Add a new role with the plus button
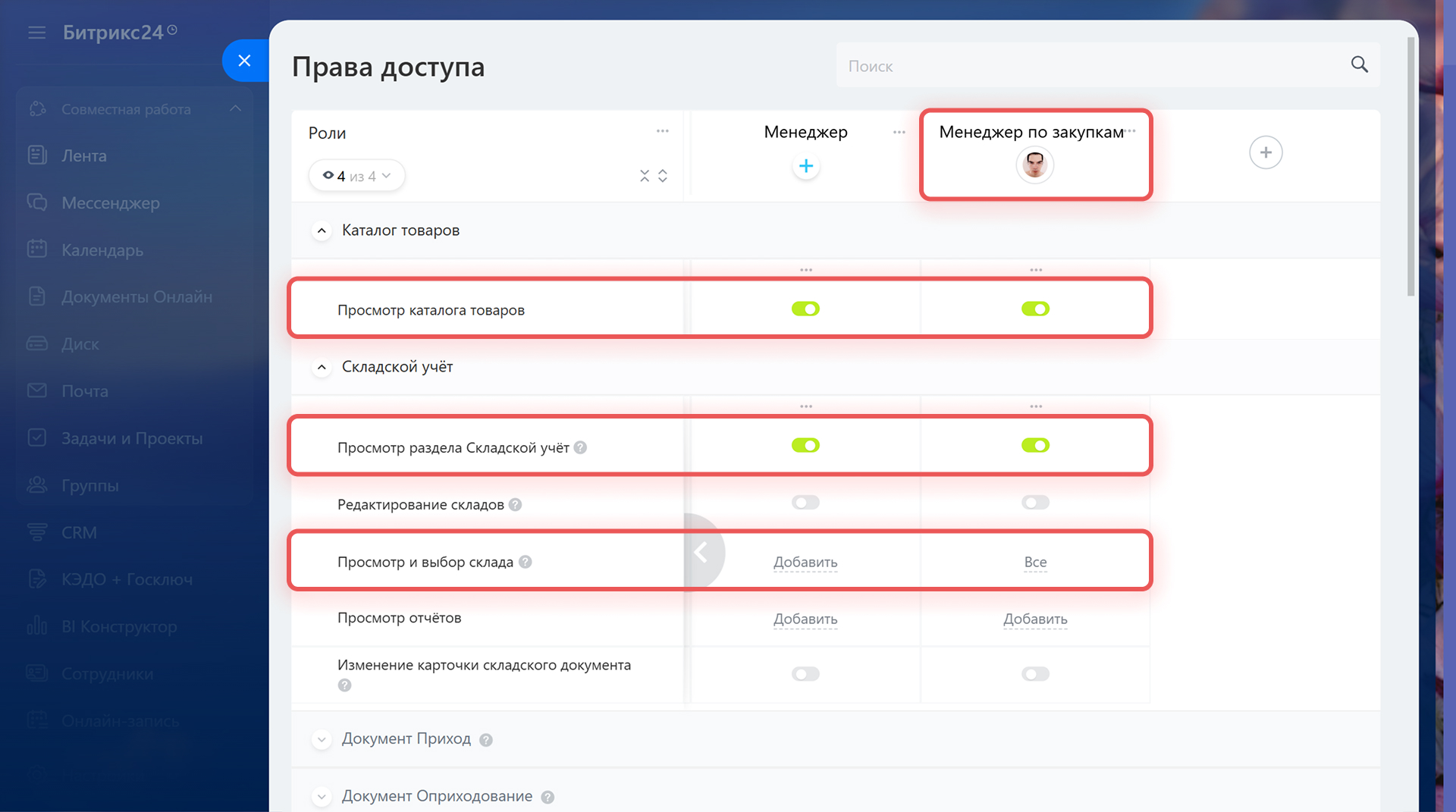This screenshot has width=1456, height=812. coord(1266,152)
